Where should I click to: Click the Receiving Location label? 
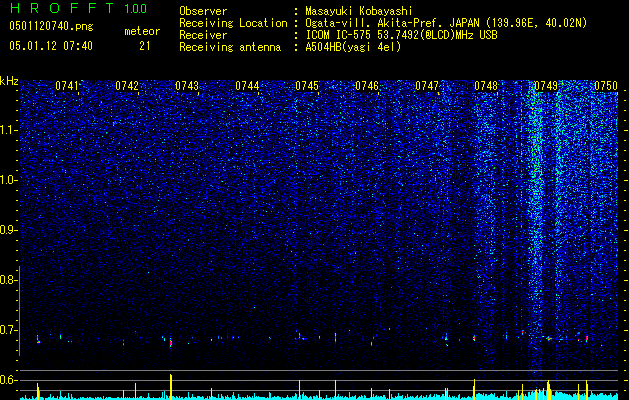pos(233,23)
